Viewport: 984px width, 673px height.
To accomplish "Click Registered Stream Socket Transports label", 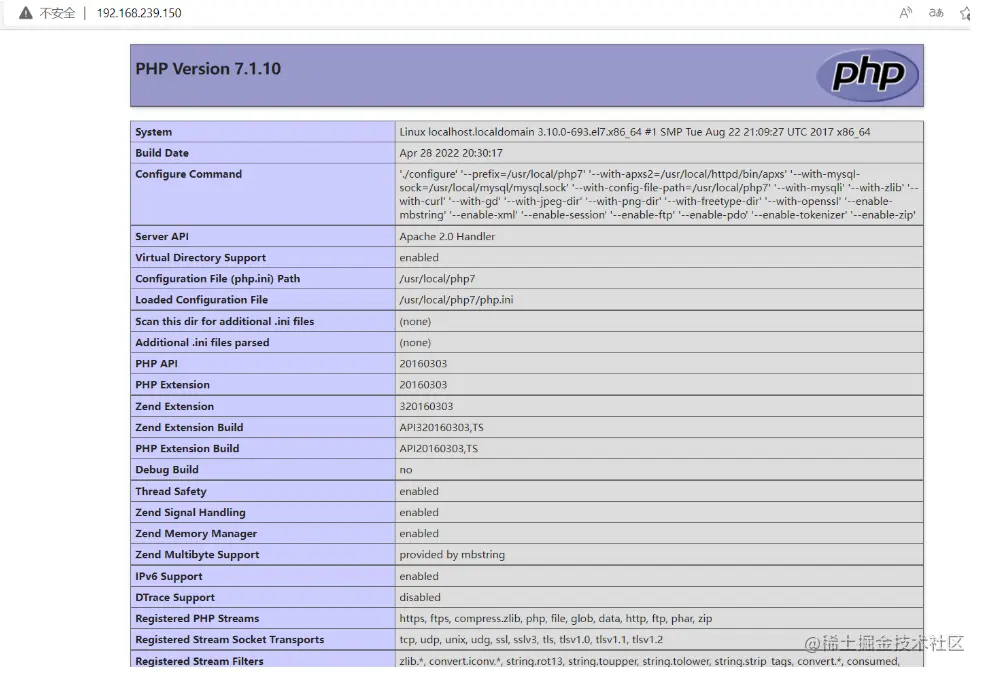I will tap(230, 639).
